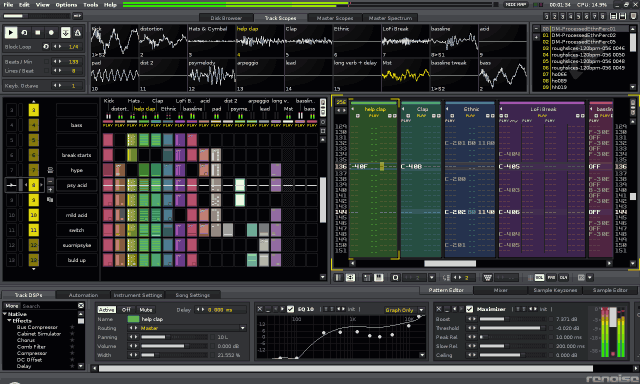The height and width of the screenshot is (384, 640).
Task: Toggle PAN column visibility button
Action: (x=551, y=277)
